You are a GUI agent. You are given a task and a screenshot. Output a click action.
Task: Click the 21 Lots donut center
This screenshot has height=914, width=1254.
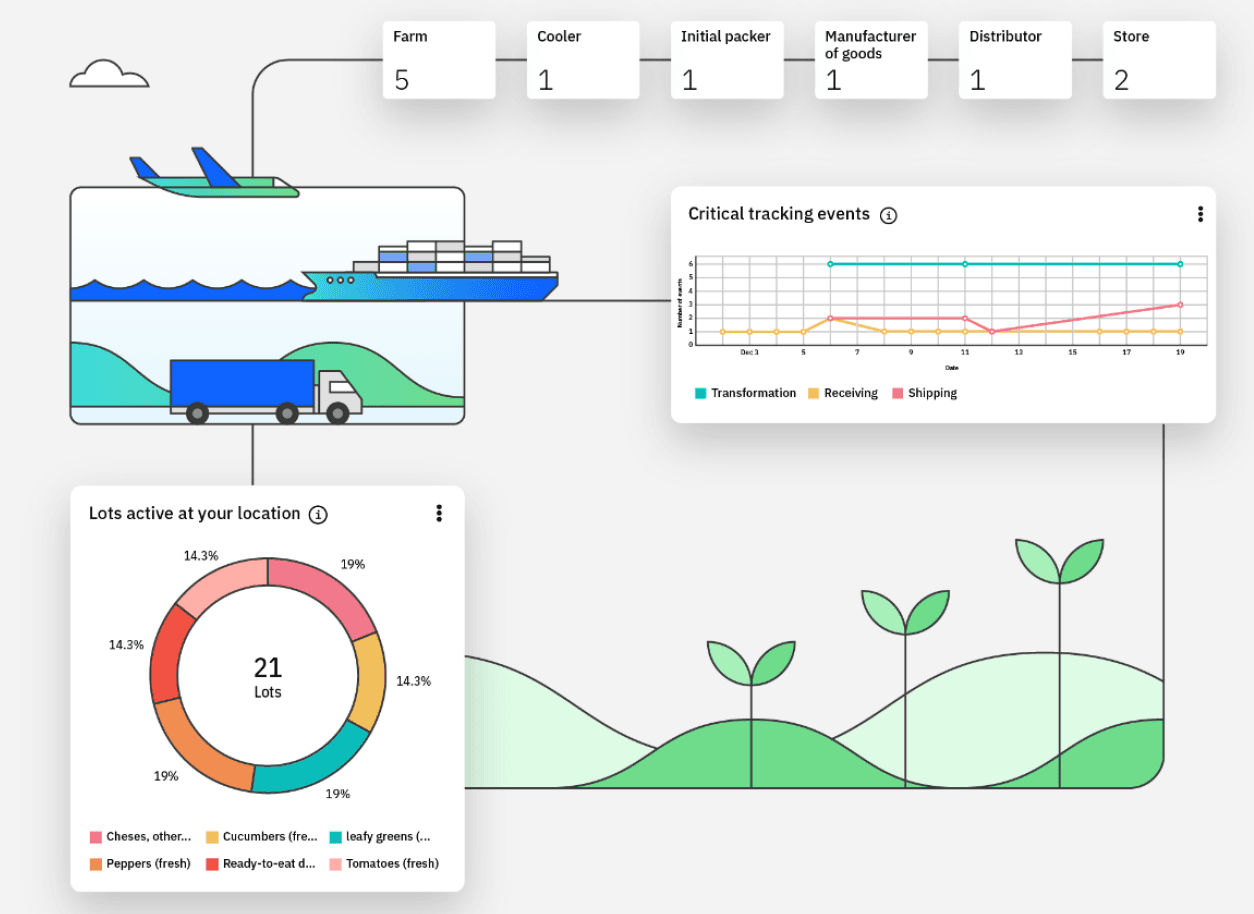coord(268,676)
